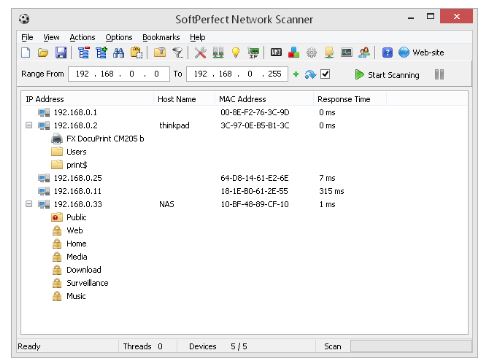Open the Options menu
The width and height of the screenshot is (485, 363).
119,37
